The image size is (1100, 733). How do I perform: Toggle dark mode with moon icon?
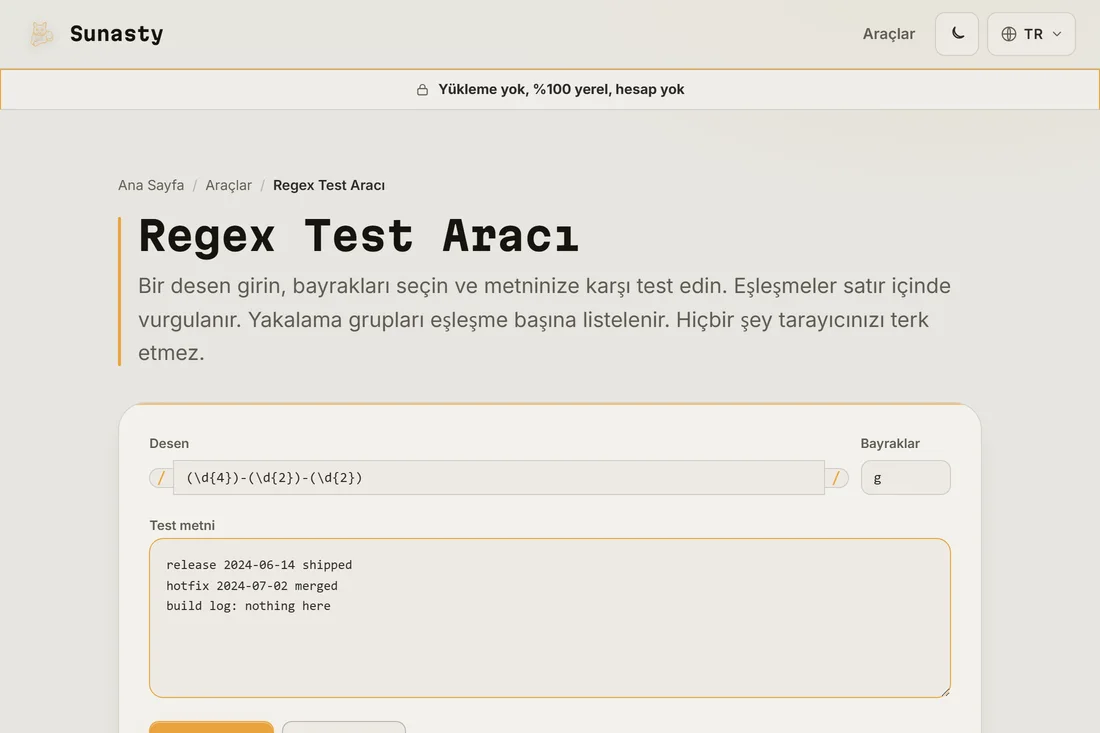(x=957, y=34)
